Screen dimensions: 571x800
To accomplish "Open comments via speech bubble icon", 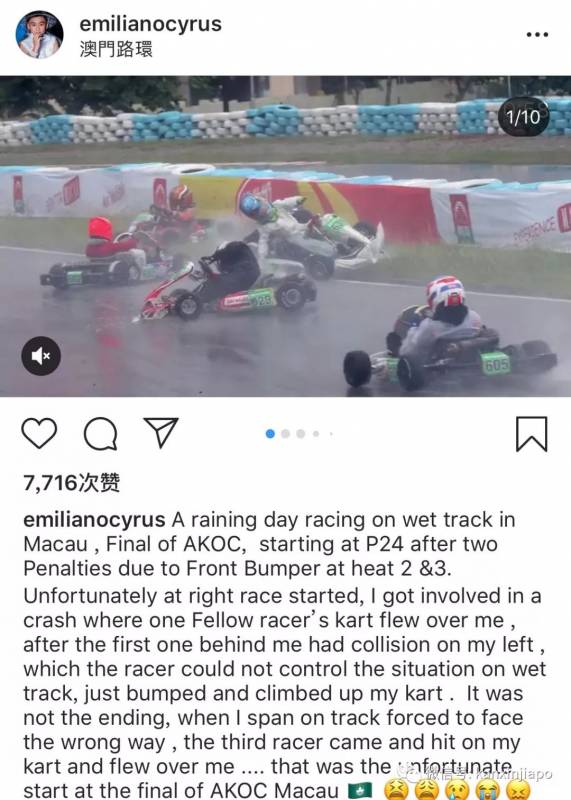I will [101, 434].
